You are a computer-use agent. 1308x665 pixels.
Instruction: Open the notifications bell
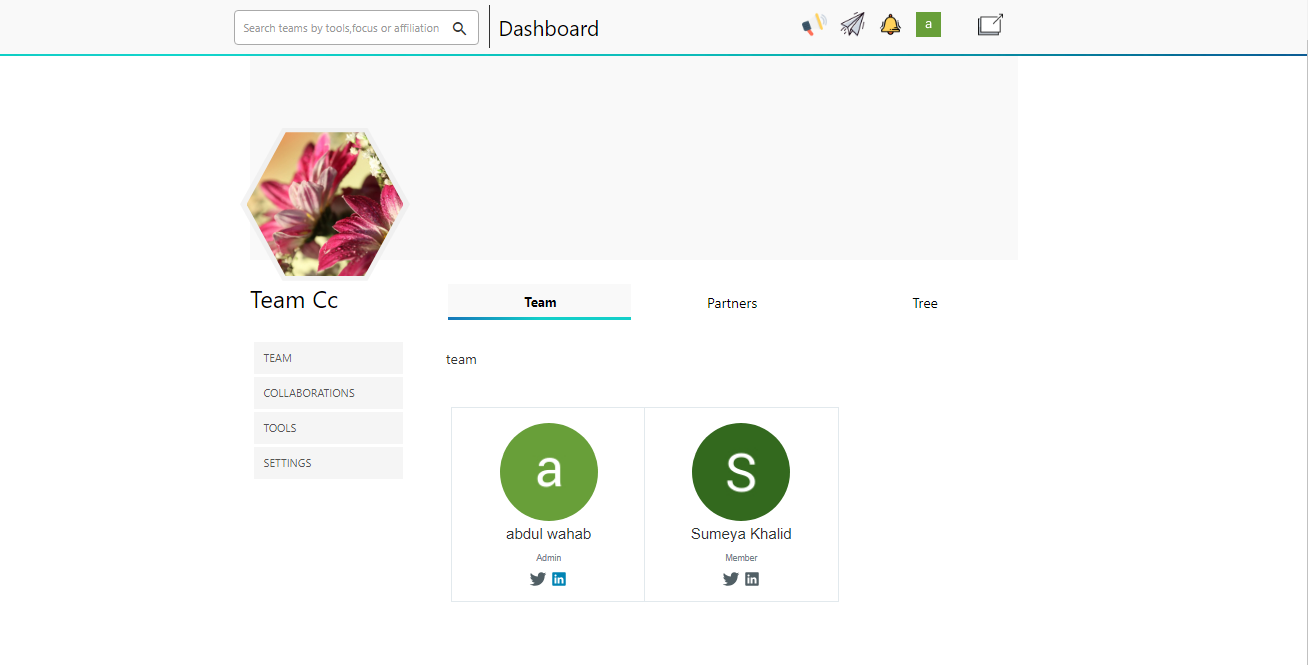tap(890, 25)
